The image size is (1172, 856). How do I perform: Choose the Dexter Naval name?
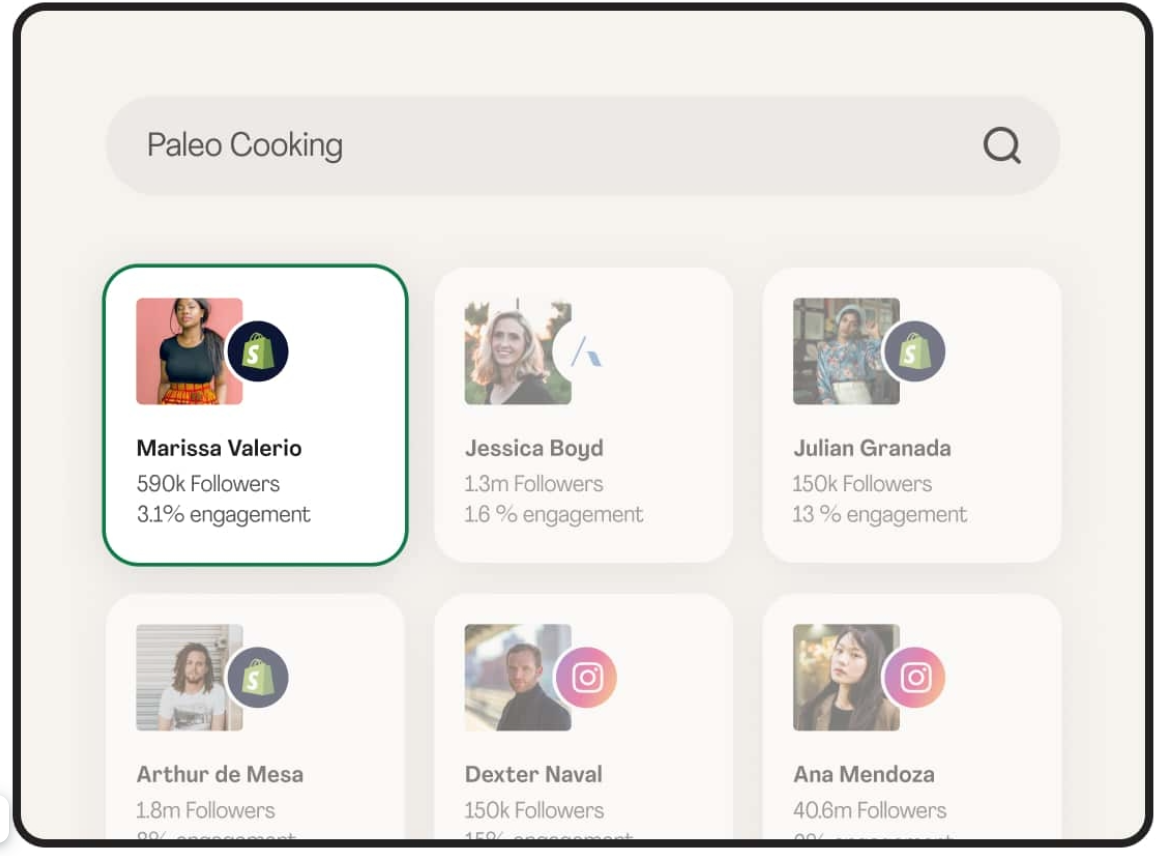533,774
